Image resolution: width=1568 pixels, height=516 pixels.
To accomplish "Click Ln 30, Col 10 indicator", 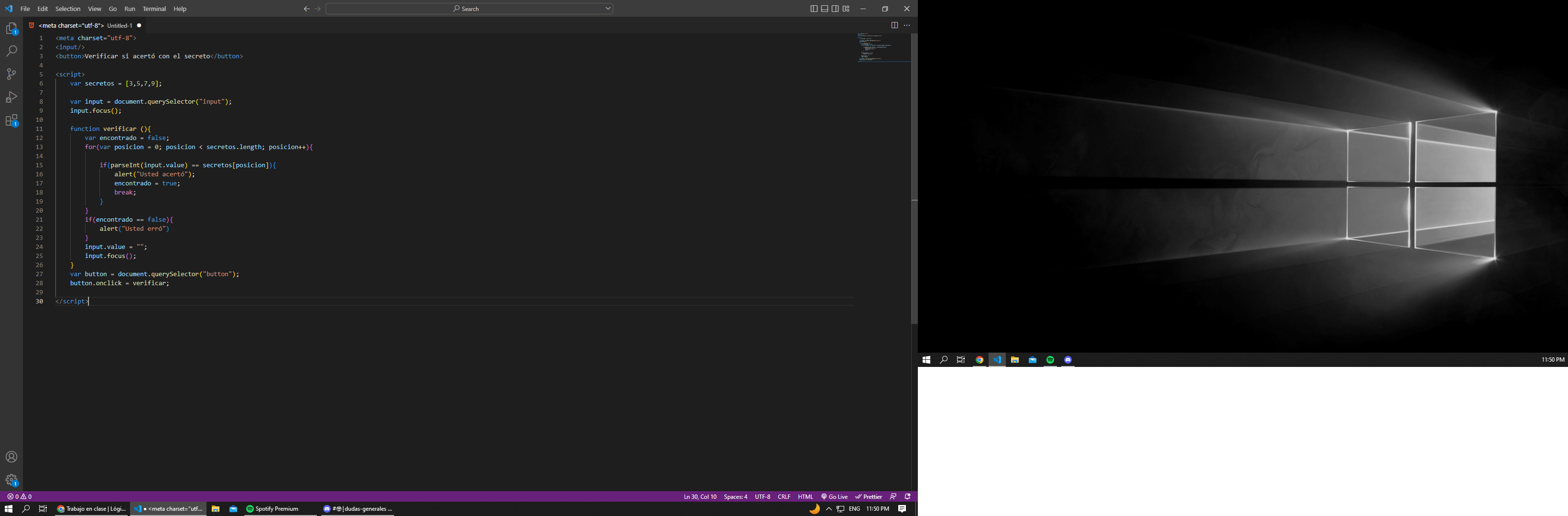I will [700, 496].
